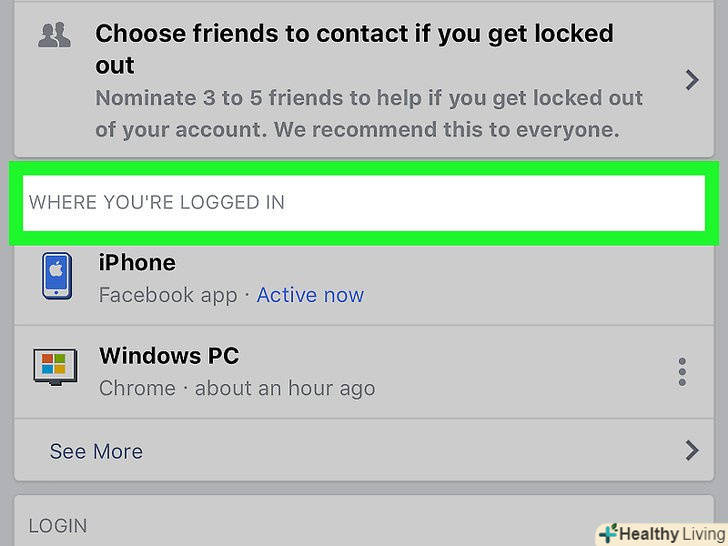Tap the Facebook app label under iPhone
The width and height of the screenshot is (728, 546).
coord(168,295)
